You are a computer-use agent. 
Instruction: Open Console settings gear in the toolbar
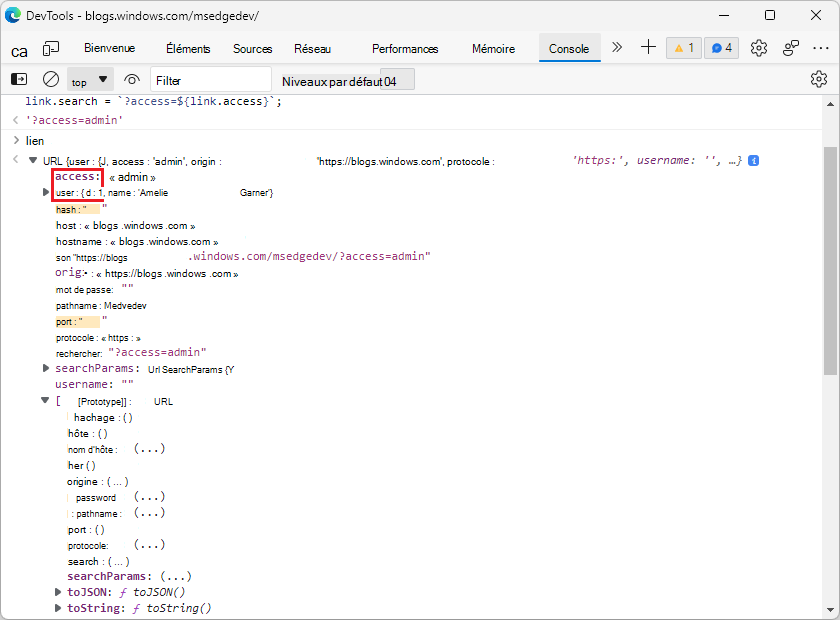click(819, 80)
